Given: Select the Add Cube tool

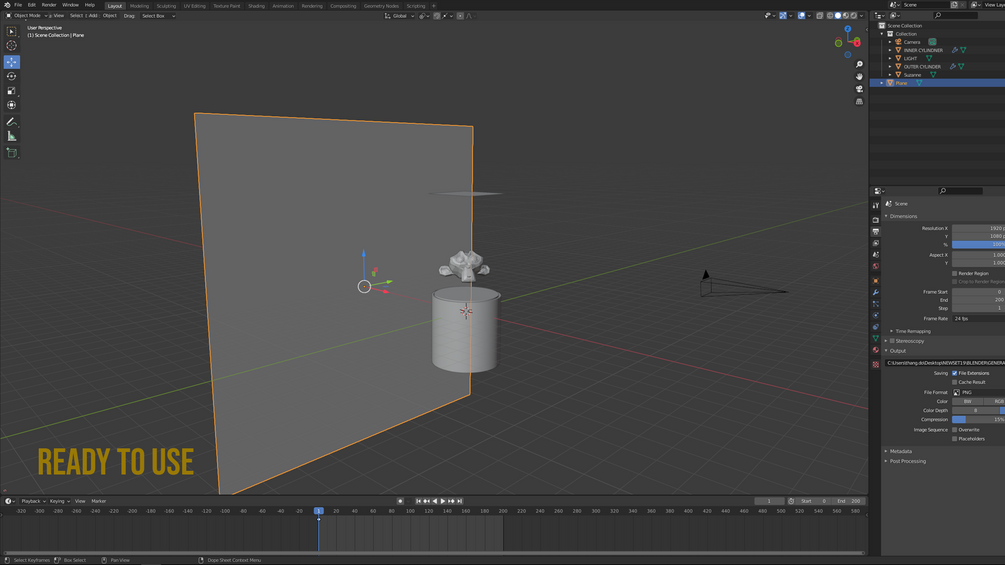Looking at the screenshot, I should pyautogui.click(x=12, y=152).
